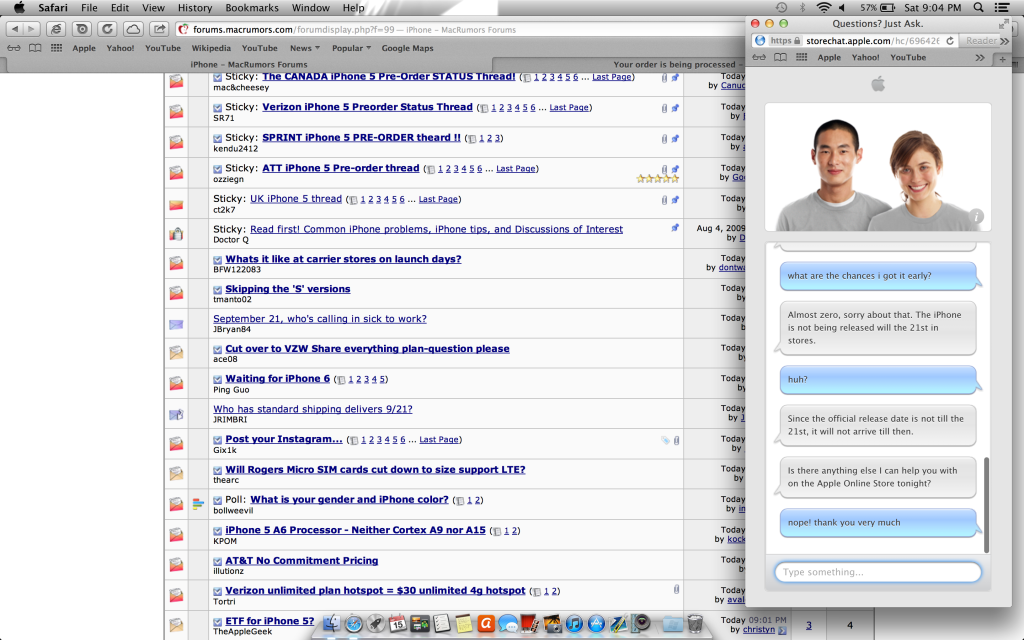Launch Photo Booth from the Dock
1024x640 pixels.
(530, 623)
